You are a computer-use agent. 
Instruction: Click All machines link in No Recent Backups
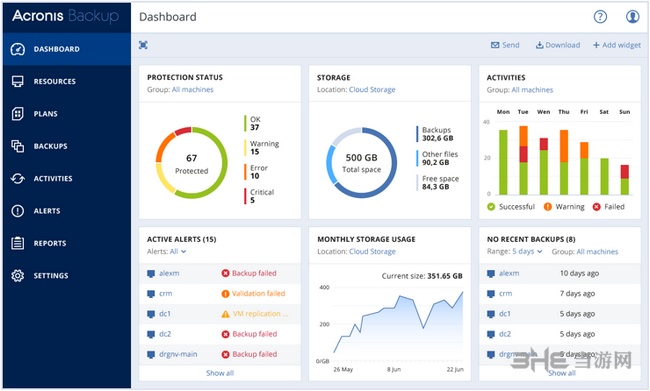point(597,252)
